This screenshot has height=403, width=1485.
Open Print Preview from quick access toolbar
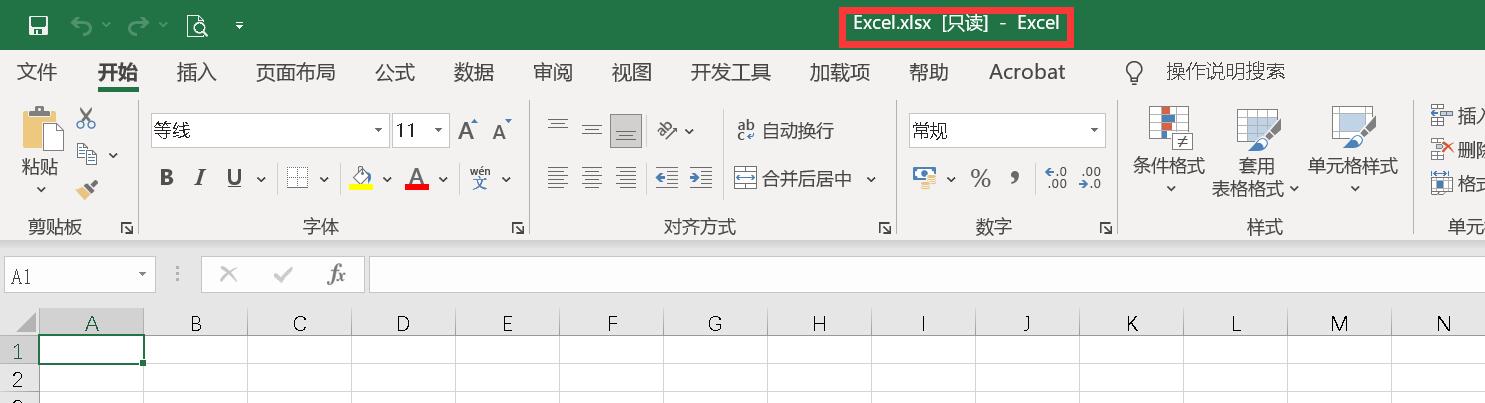pos(197,25)
